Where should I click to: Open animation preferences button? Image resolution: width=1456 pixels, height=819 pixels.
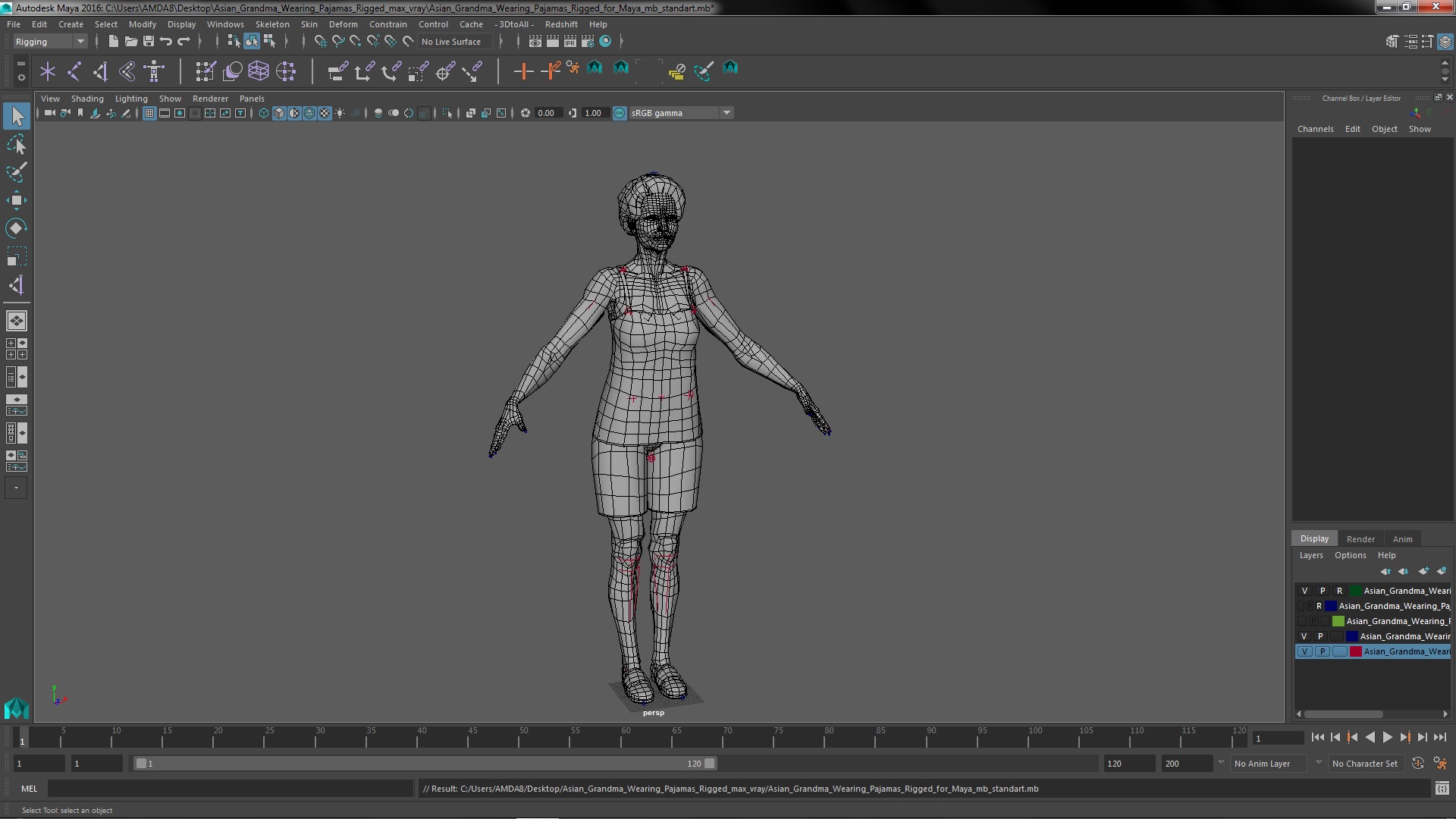pos(1439,764)
